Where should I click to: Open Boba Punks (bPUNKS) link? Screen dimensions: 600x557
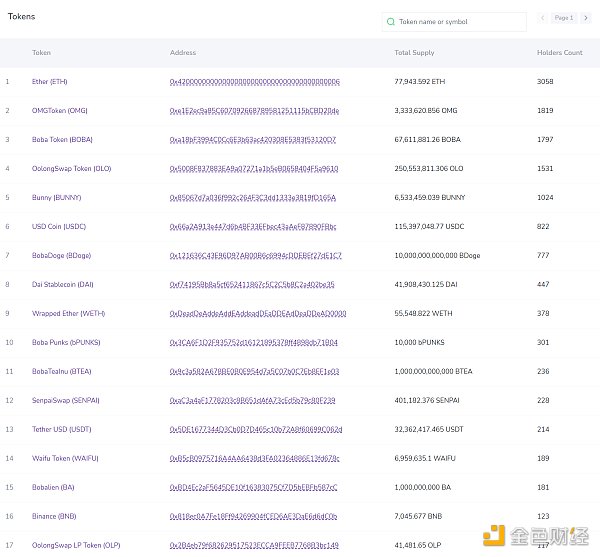[66, 342]
